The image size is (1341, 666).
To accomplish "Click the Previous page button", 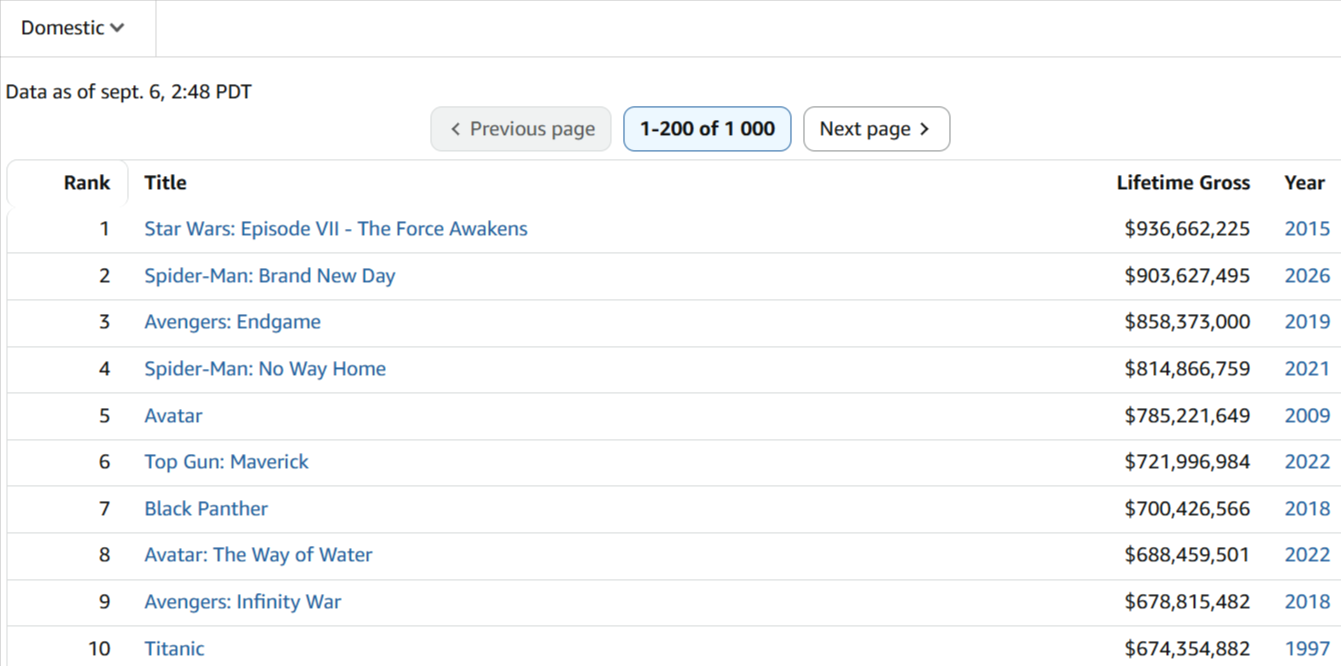I will [x=521, y=129].
